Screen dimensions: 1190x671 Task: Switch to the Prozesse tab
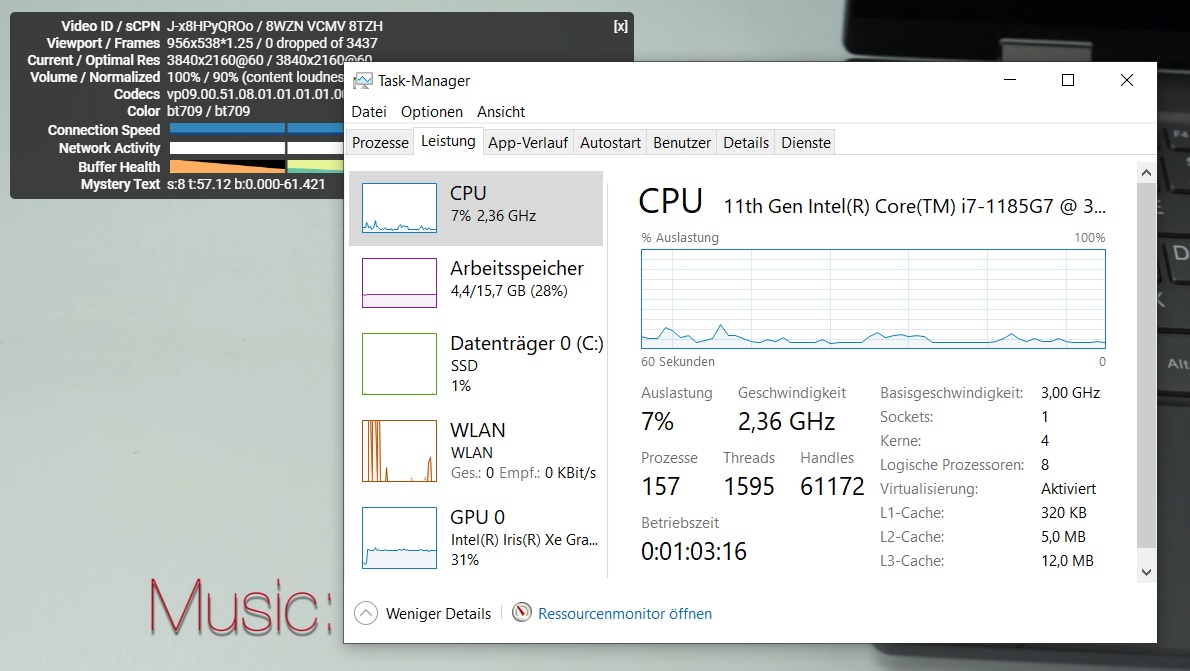[x=380, y=143]
